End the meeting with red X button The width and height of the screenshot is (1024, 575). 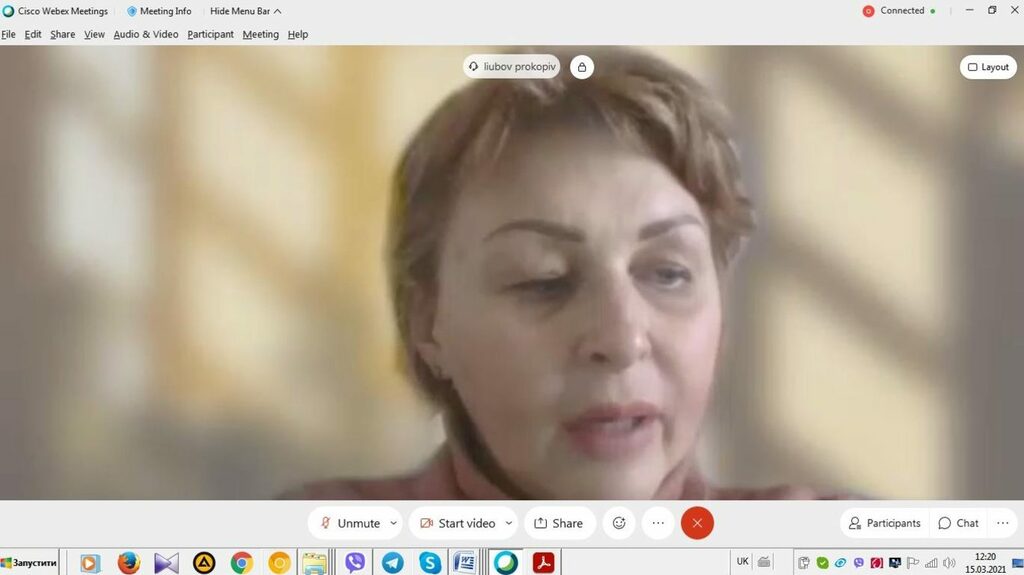pyautogui.click(x=697, y=523)
